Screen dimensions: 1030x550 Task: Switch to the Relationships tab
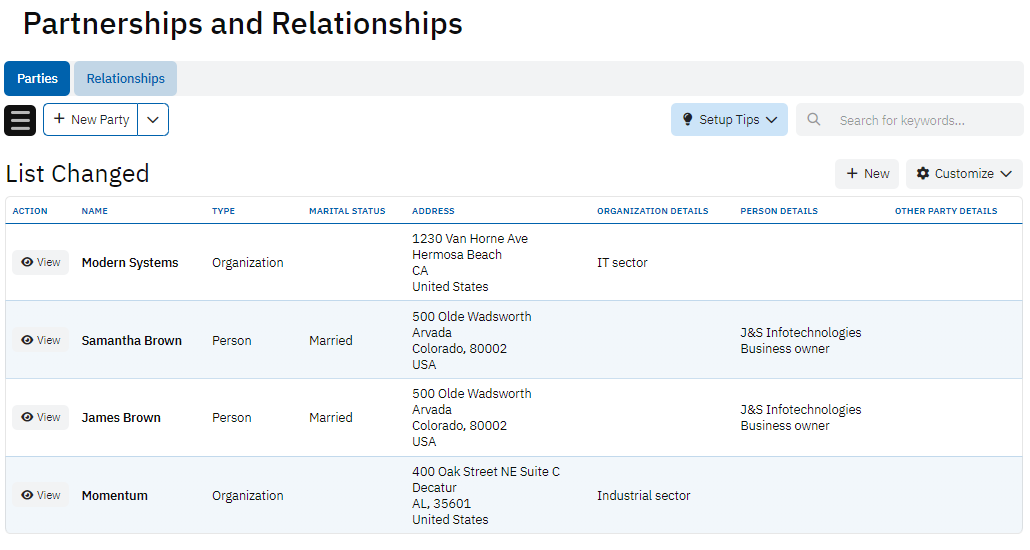coord(125,79)
